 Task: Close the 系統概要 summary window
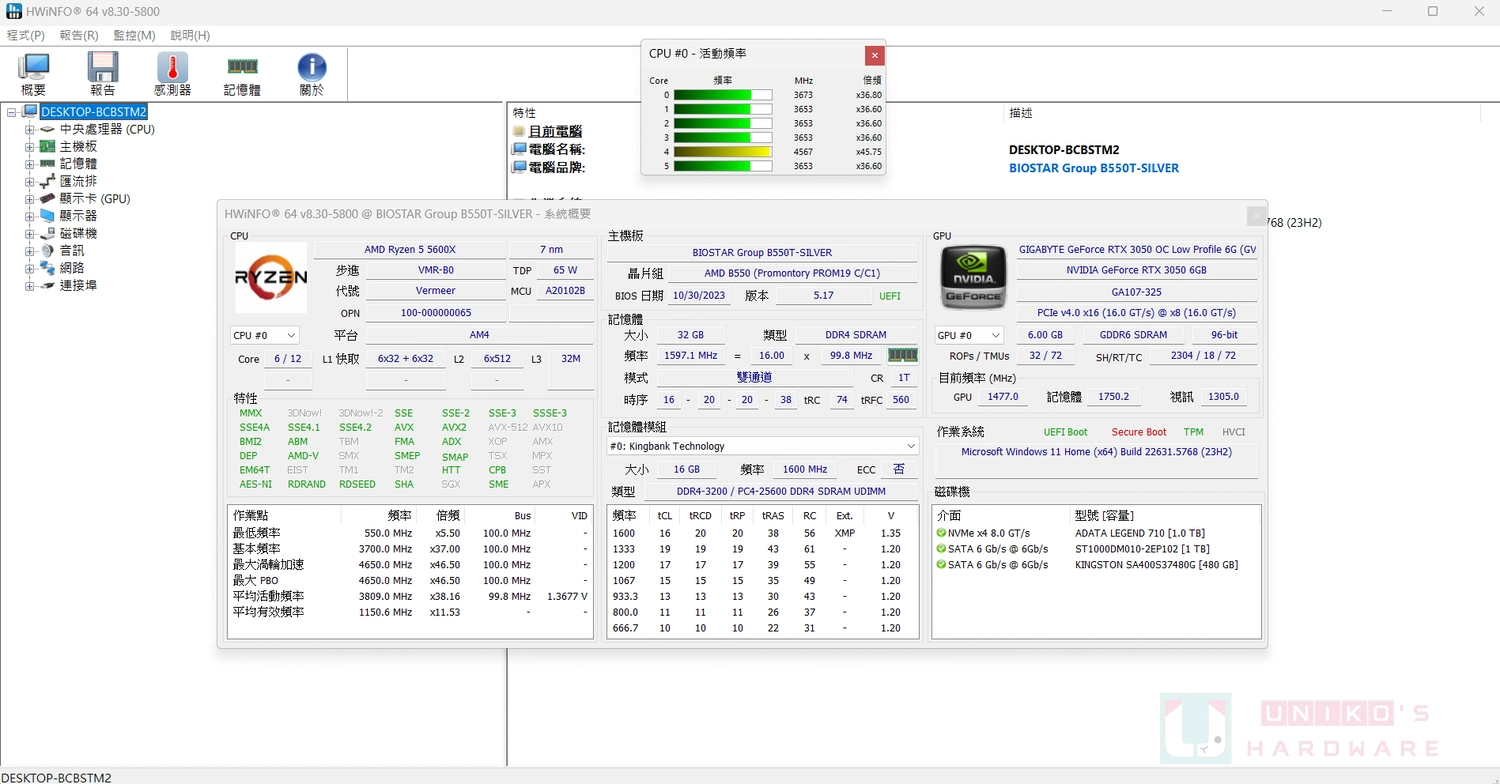coord(1255,215)
